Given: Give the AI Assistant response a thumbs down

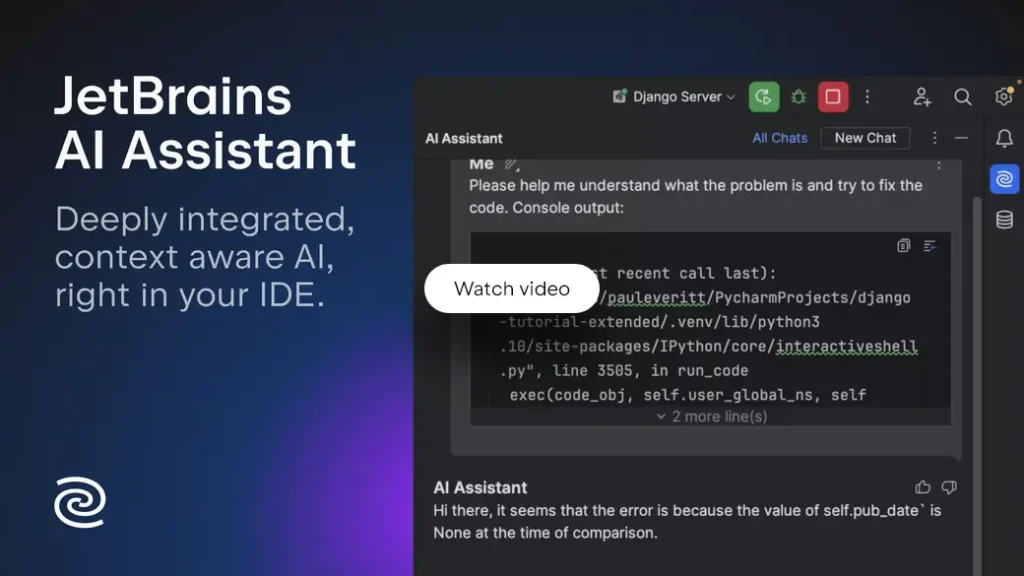Looking at the screenshot, I should coord(949,487).
